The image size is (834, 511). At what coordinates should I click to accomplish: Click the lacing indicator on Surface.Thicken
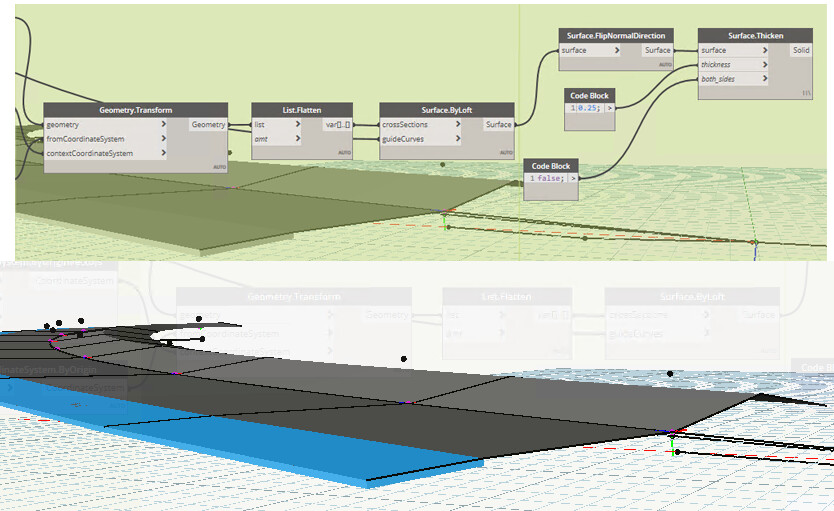tap(806, 93)
